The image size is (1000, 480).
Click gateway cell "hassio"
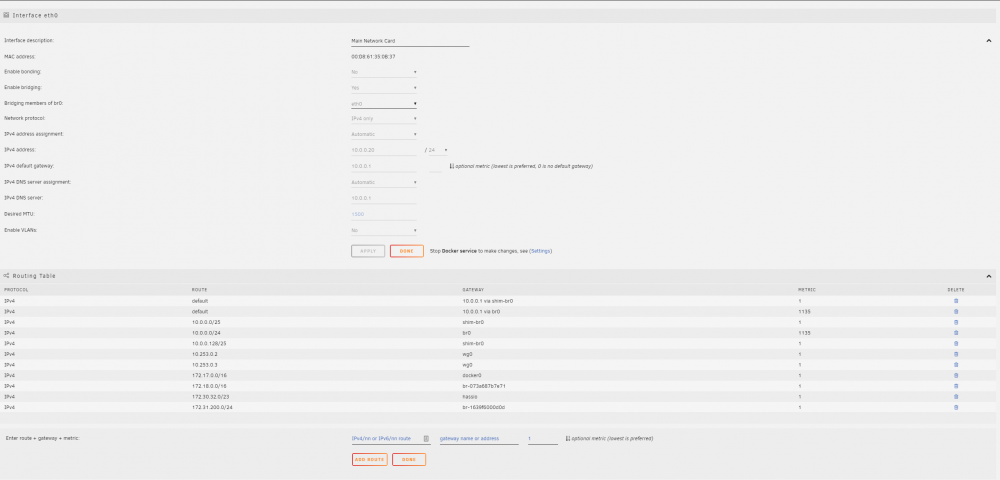(x=470, y=396)
